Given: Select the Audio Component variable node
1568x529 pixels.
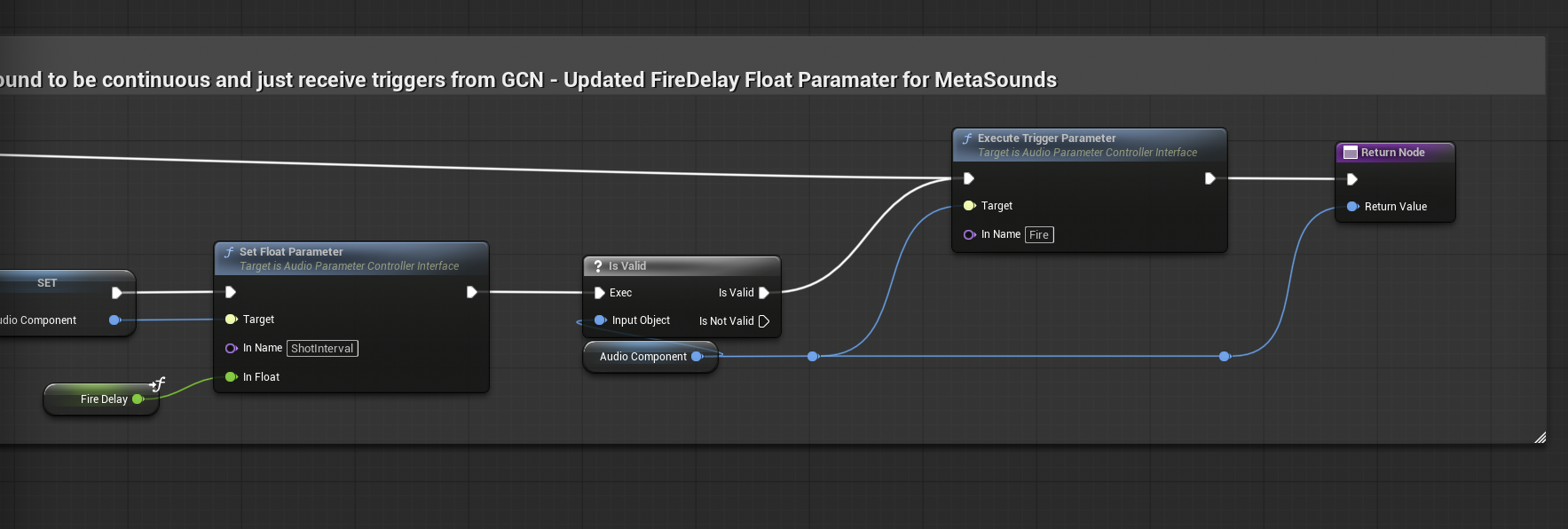Looking at the screenshot, I should [x=650, y=357].
